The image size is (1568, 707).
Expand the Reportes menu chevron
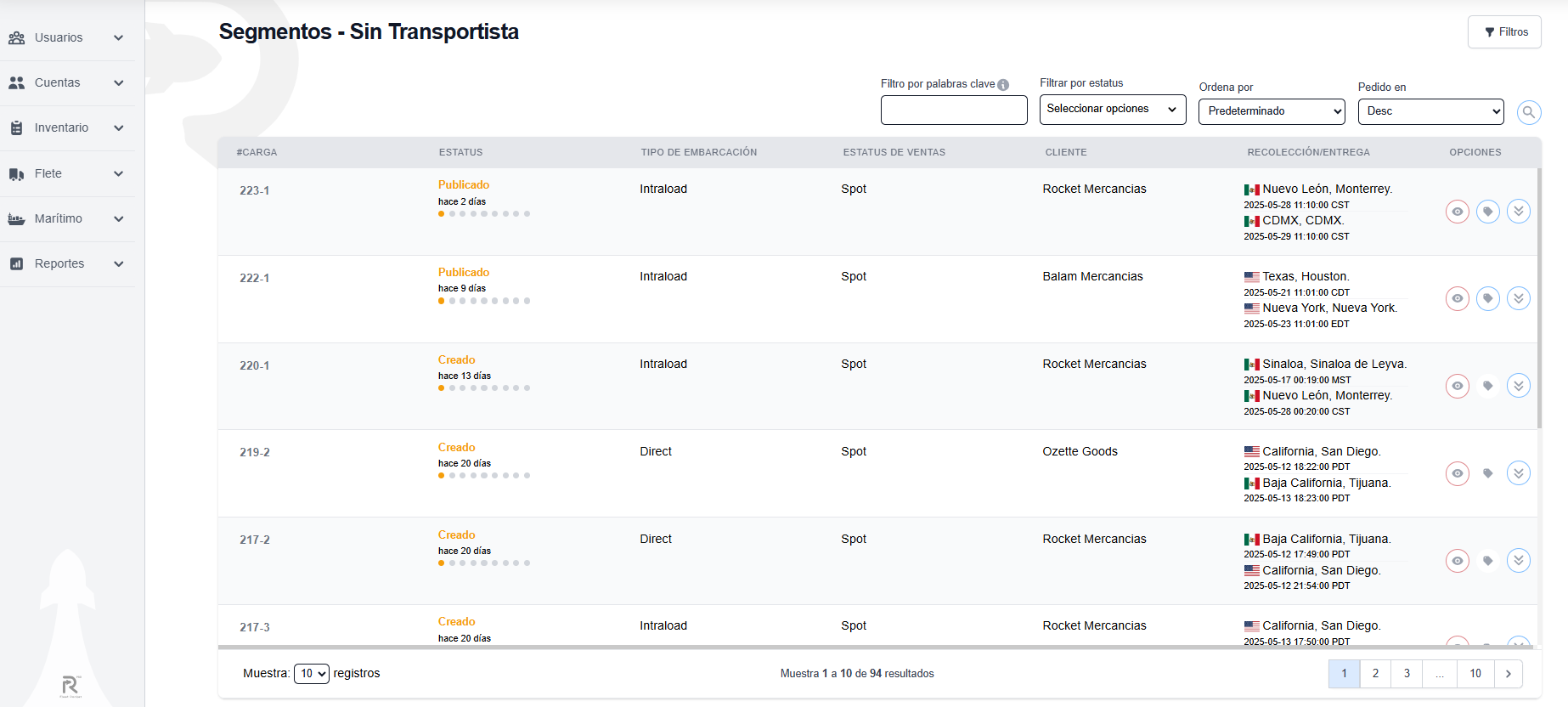point(119,264)
